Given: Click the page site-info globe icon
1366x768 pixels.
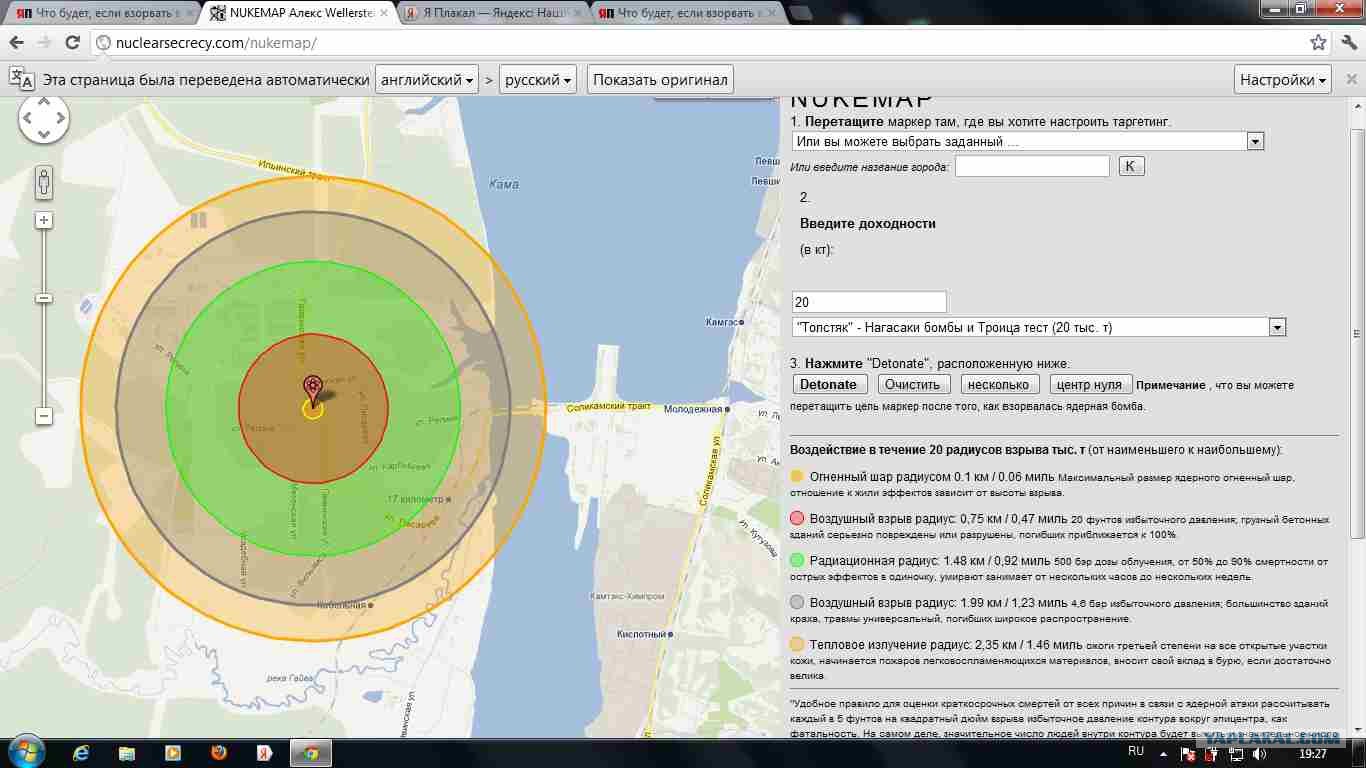Looking at the screenshot, I should tap(104, 43).
